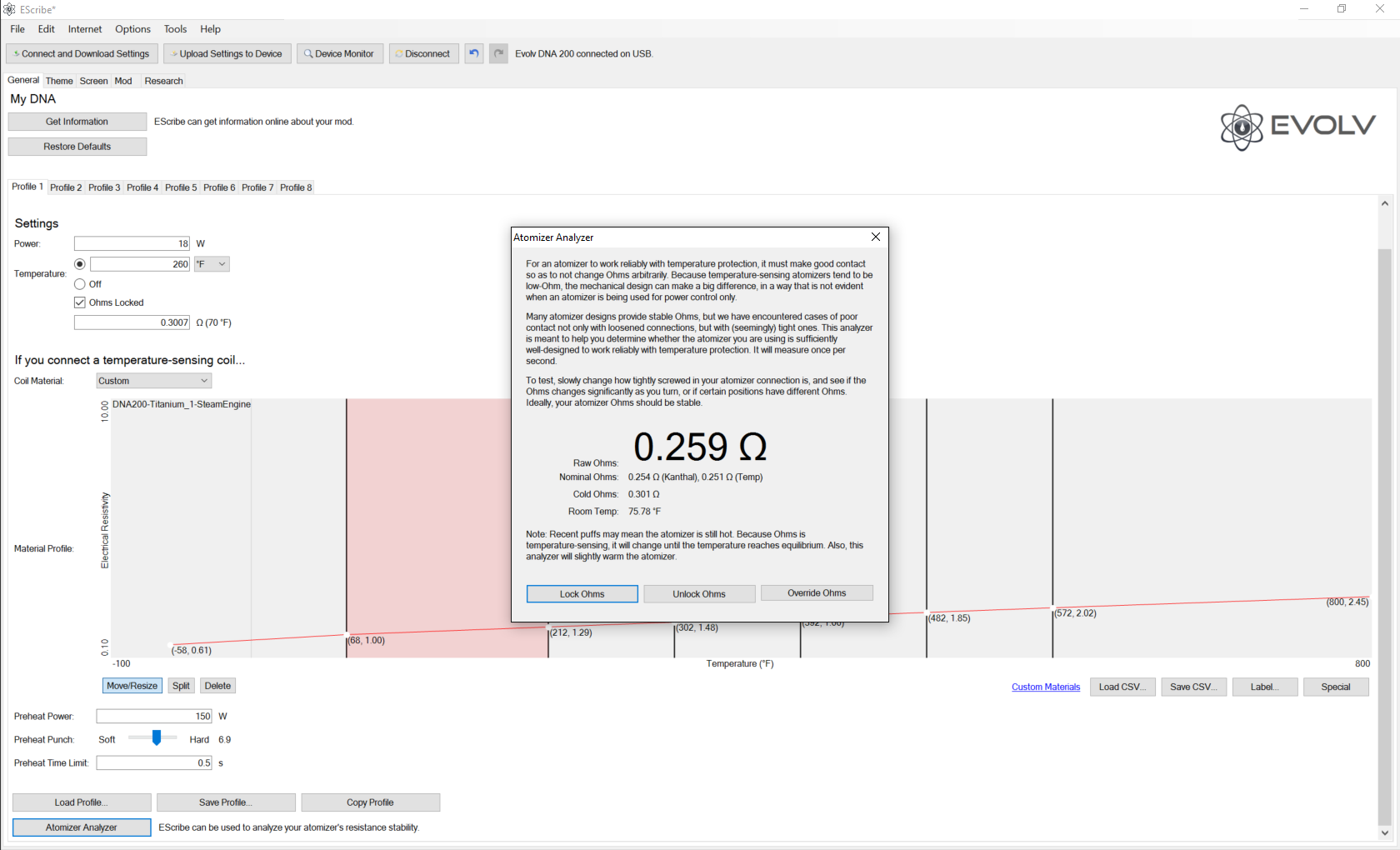Select the temperature Off radio button
The width and height of the screenshot is (1400, 850).
80,284
